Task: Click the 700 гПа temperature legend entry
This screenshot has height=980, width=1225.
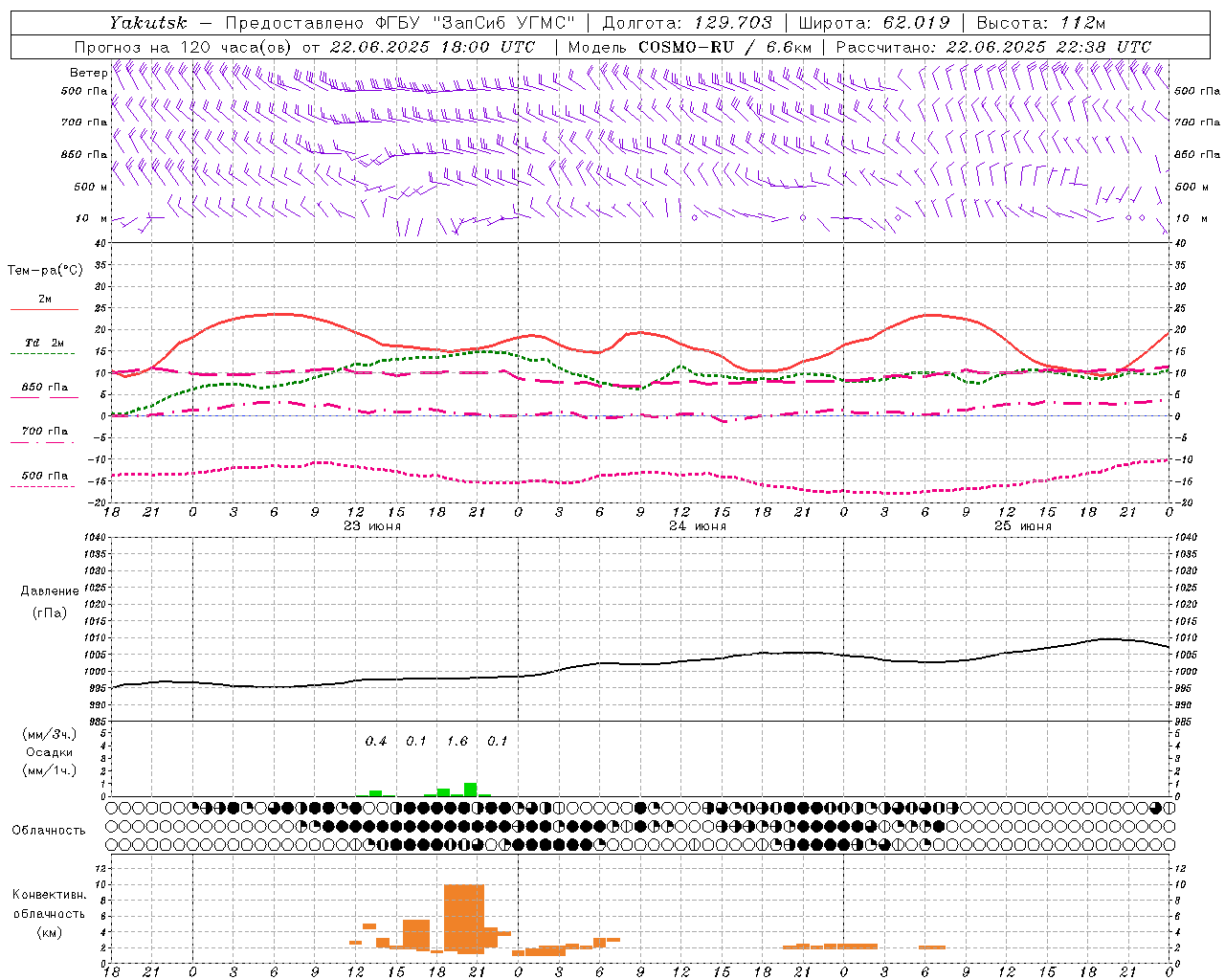Action: click(x=44, y=432)
